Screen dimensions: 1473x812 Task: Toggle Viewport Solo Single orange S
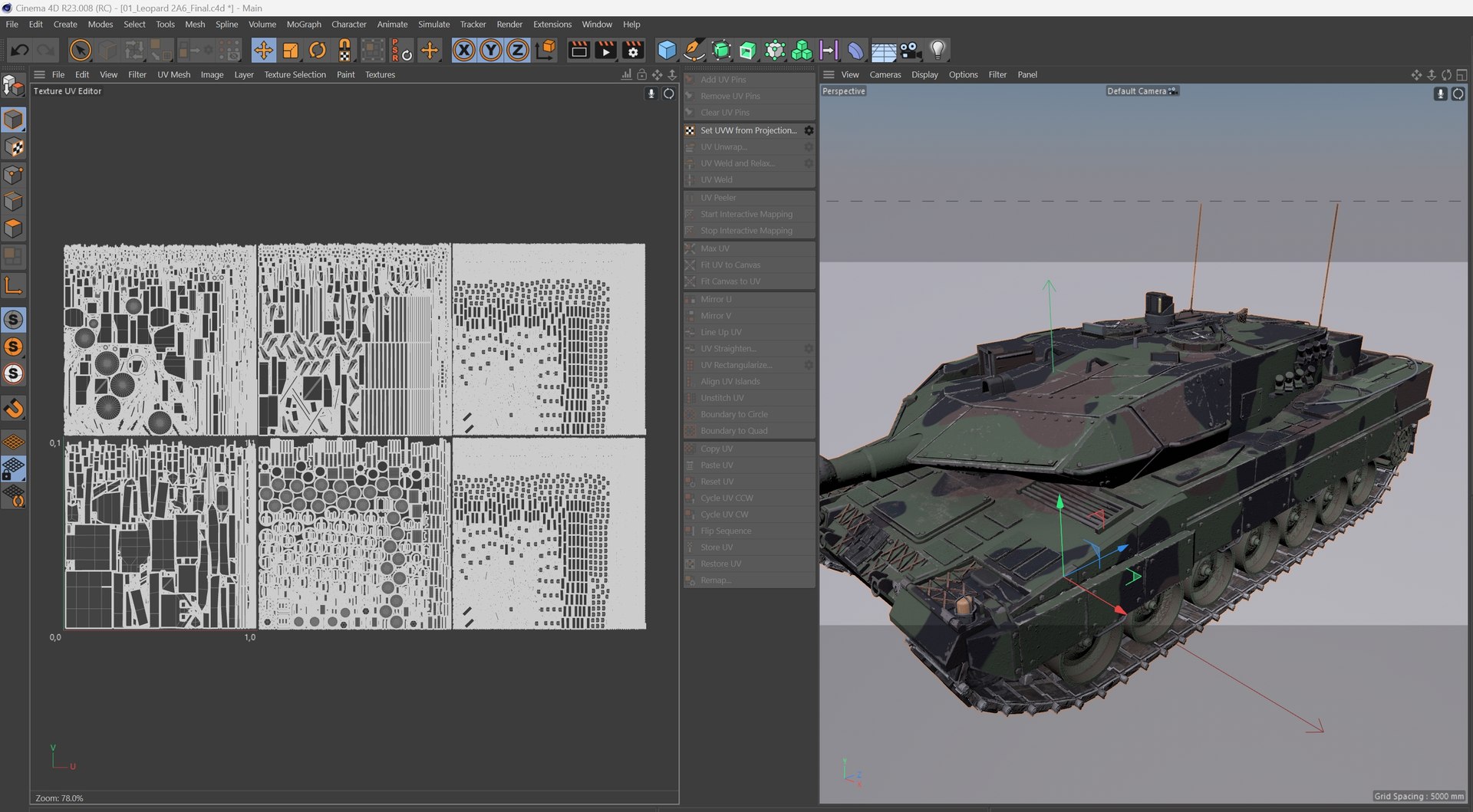click(13, 347)
